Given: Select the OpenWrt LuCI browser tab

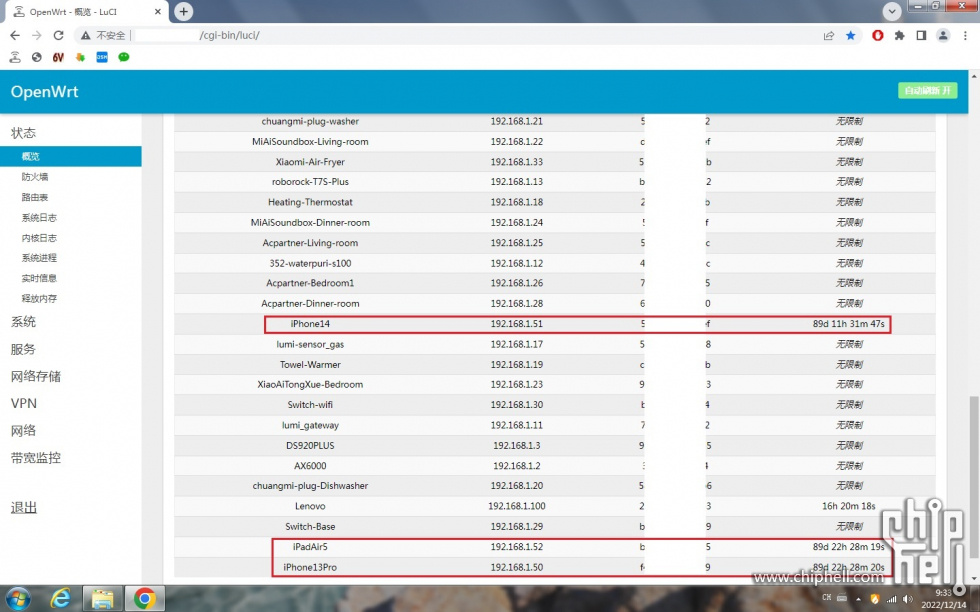Looking at the screenshot, I should (x=86, y=12).
